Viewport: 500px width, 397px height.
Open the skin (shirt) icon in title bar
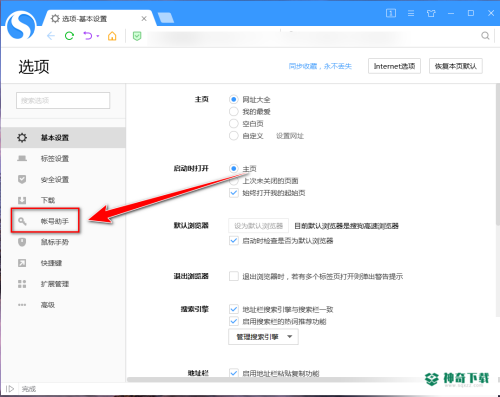pos(431,13)
